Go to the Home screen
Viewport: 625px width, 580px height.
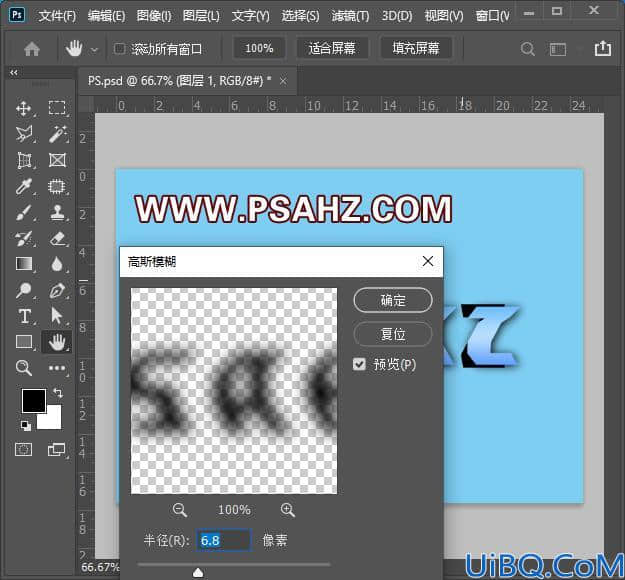pyautogui.click(x=32, y=49)
